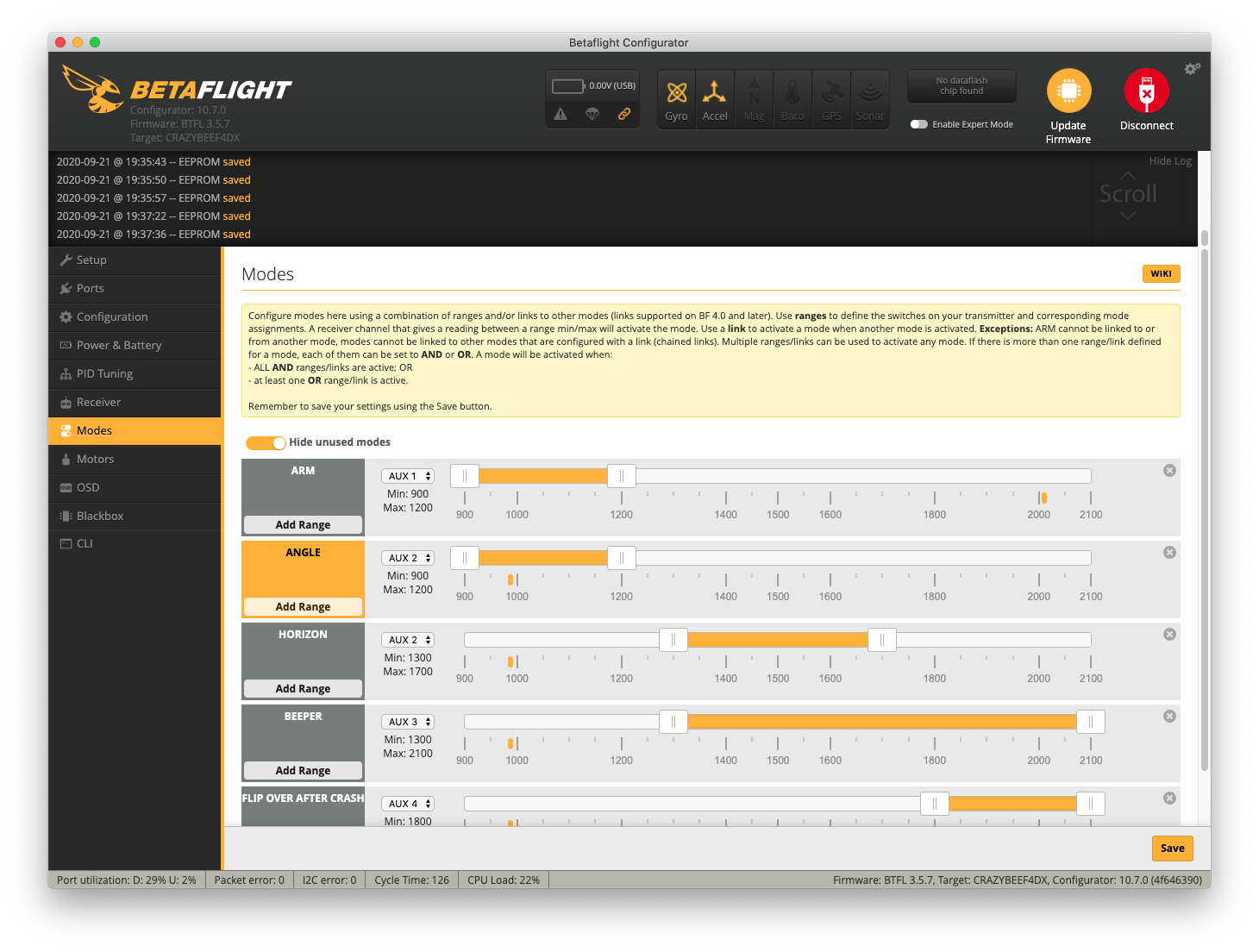Select the Modes tab
This screenshot has height=952, width=1259.
pyautogui.click(x=135, y=431)
